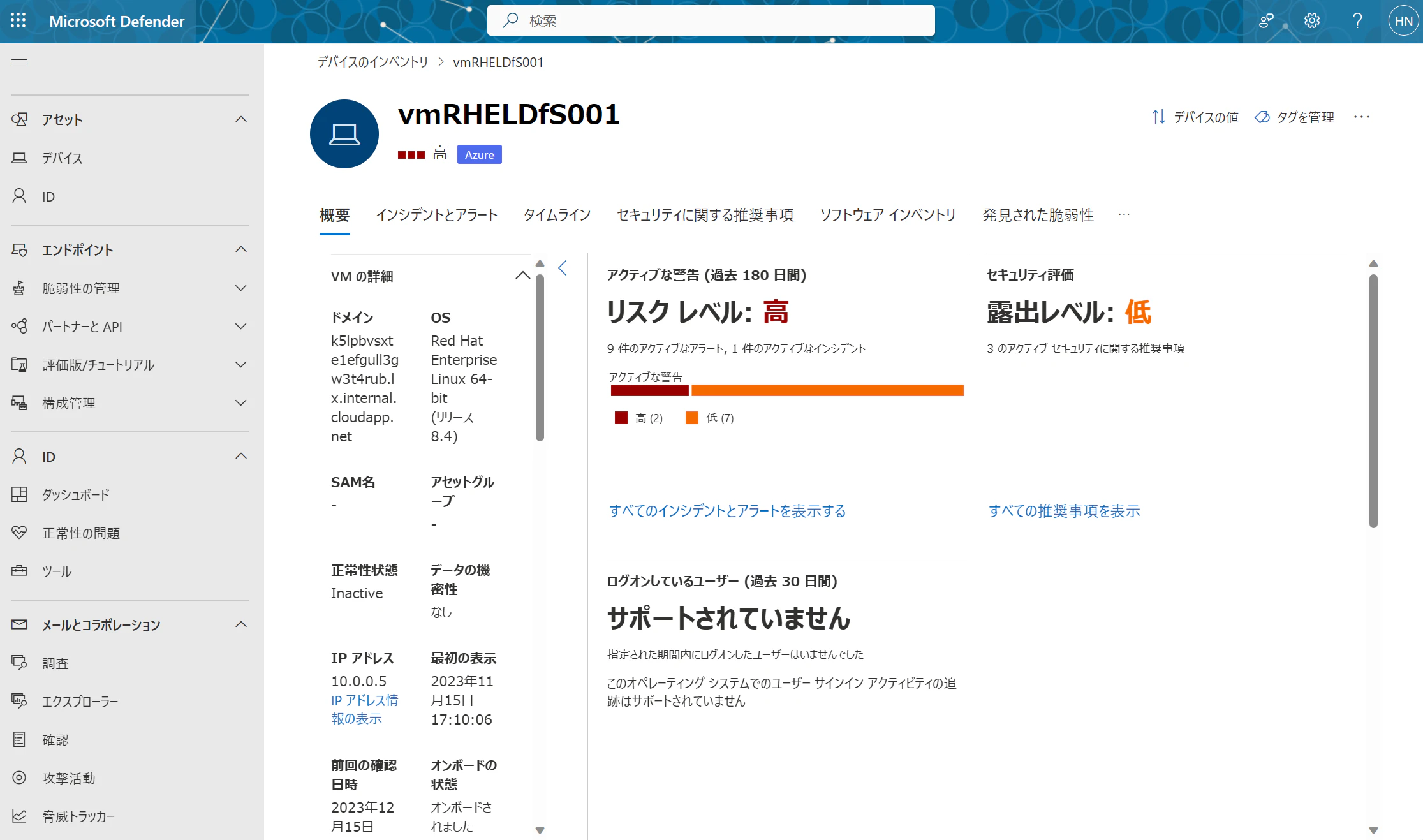Click the 検索 search field

click(x=711, y=20)
